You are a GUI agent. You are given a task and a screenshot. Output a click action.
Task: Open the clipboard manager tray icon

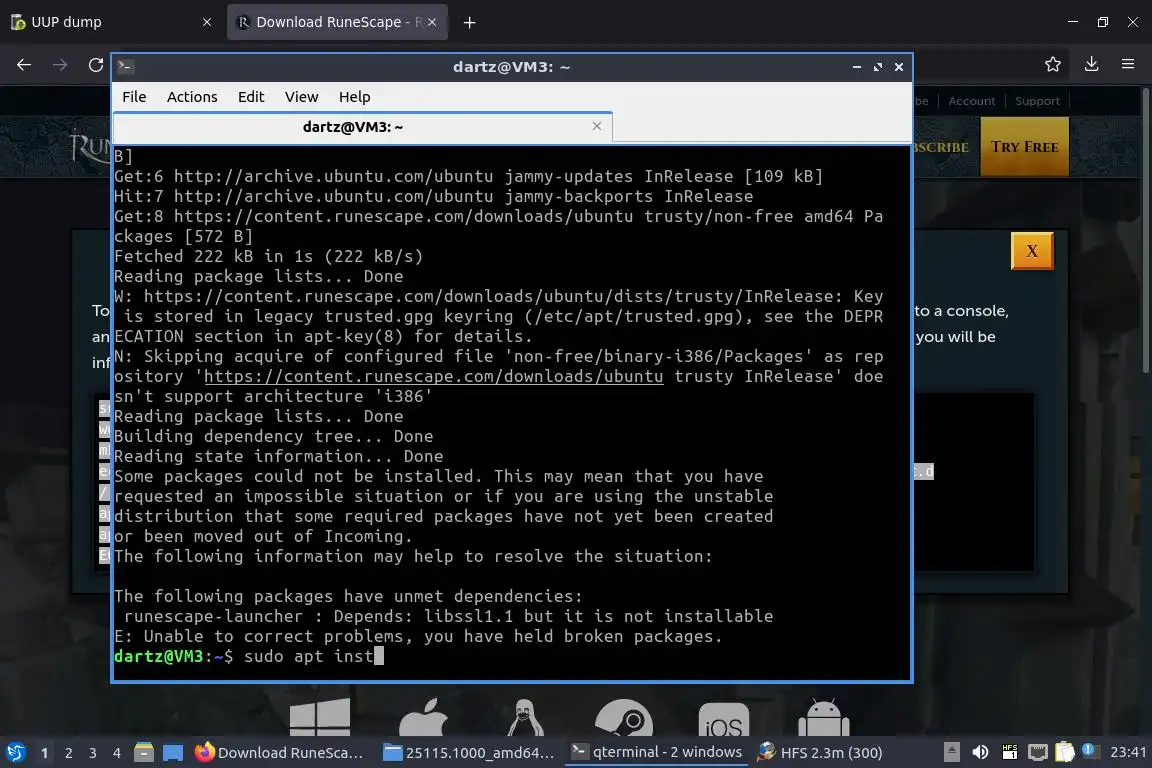tap(1065, 752)
